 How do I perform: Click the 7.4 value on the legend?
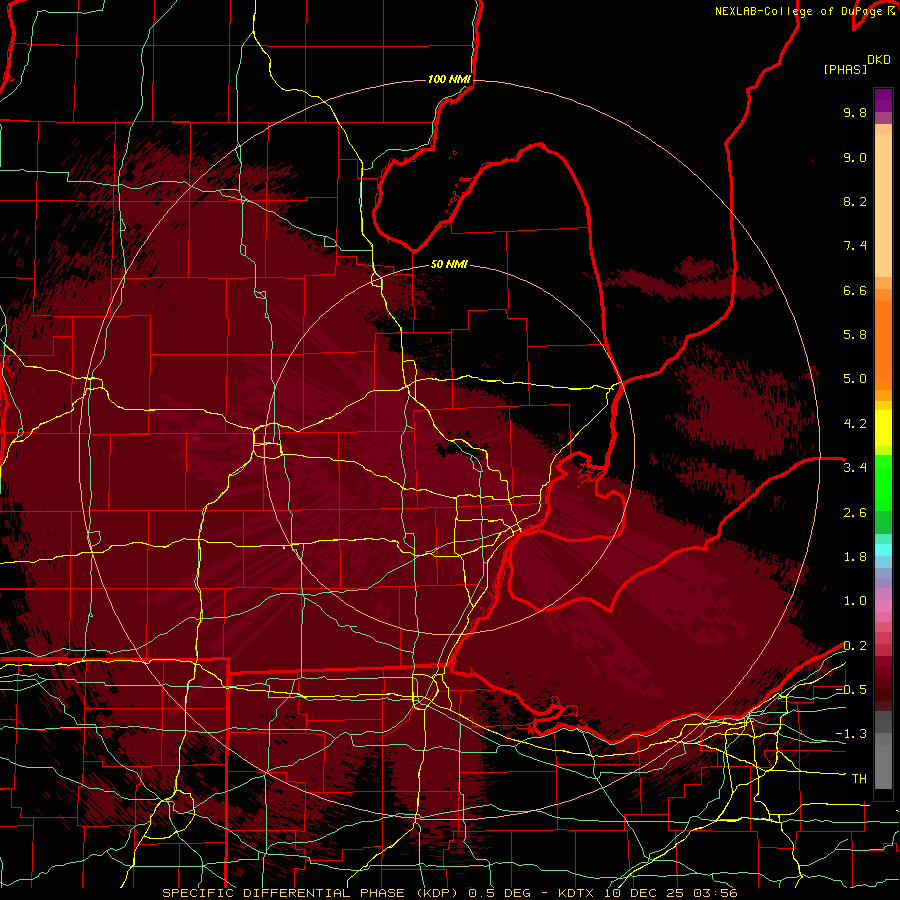pos(855,246)
